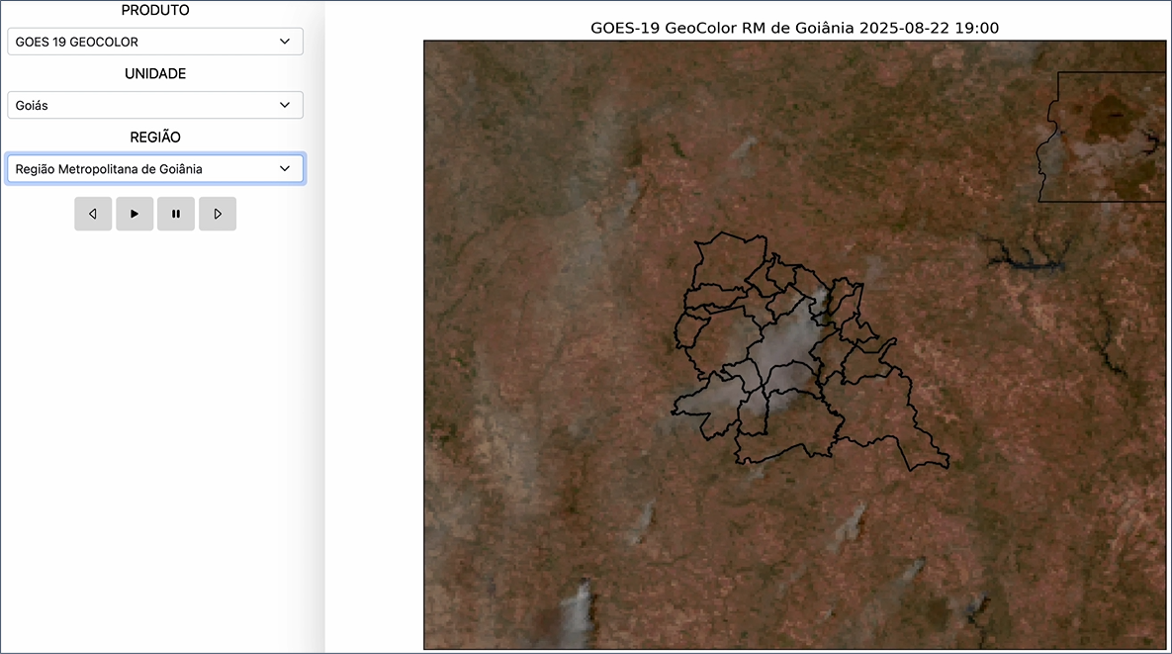Image resolution: width=1172 pixels, height=654 pixels.
Task: Pause the satellite image animation
Action: click(176, 214)
